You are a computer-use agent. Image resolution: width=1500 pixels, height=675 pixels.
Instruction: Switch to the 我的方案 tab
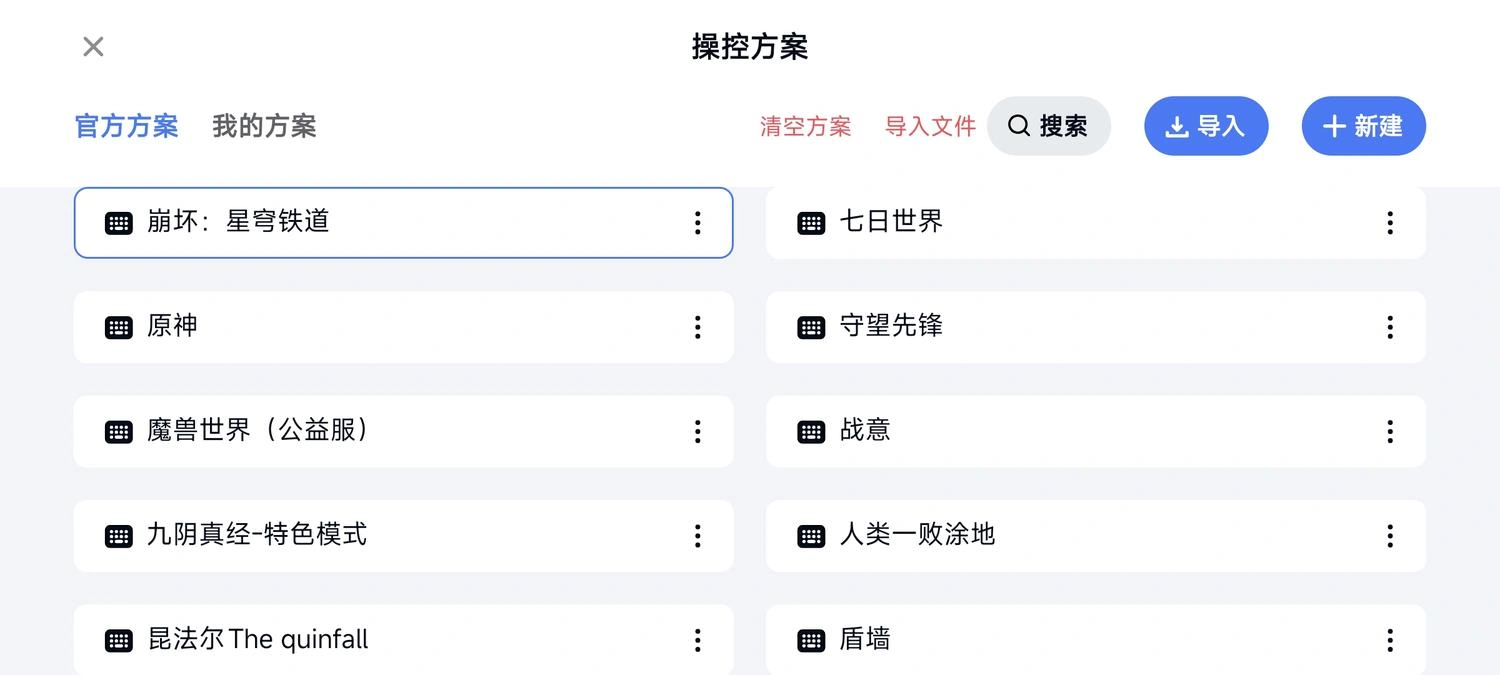point(264,126)
